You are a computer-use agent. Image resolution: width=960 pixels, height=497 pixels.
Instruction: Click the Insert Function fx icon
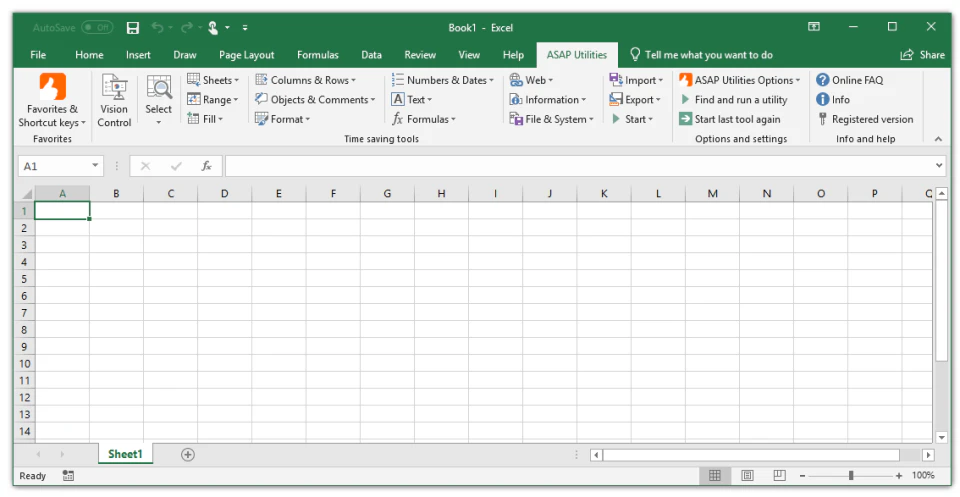click(x=207, y=166)
